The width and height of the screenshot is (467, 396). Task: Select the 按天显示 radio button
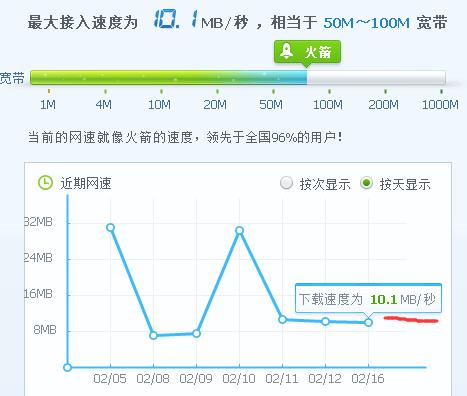(x=366, y=183)
